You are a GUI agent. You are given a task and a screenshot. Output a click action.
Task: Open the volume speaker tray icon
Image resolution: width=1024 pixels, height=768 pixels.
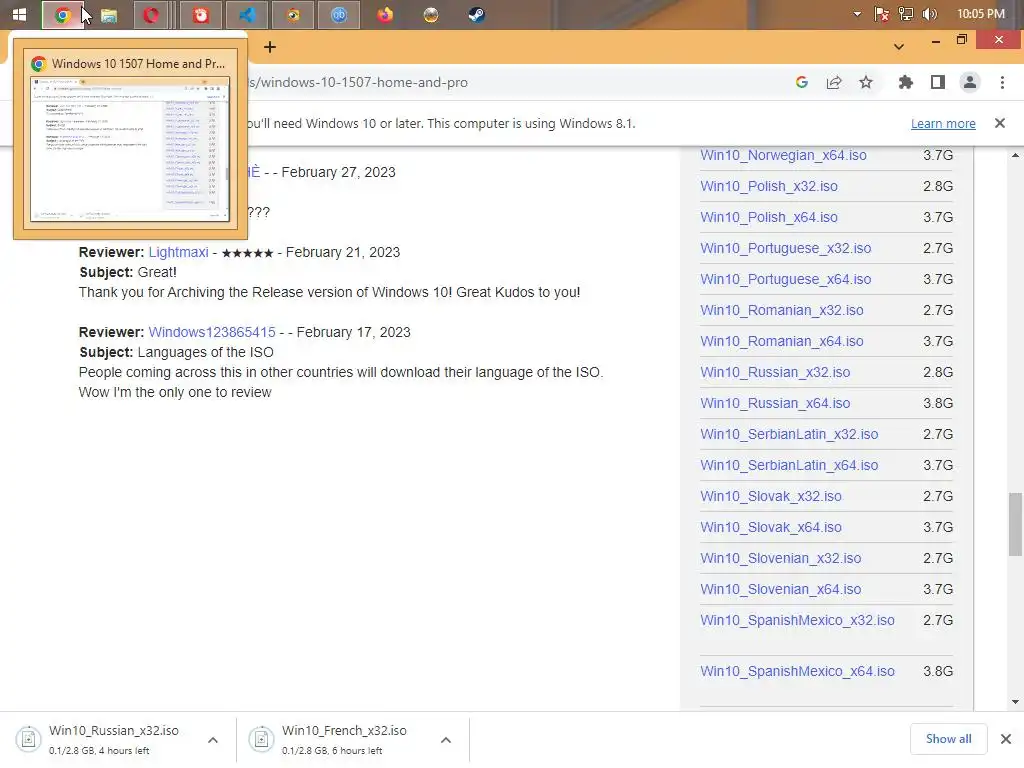[x=930, y=14]
